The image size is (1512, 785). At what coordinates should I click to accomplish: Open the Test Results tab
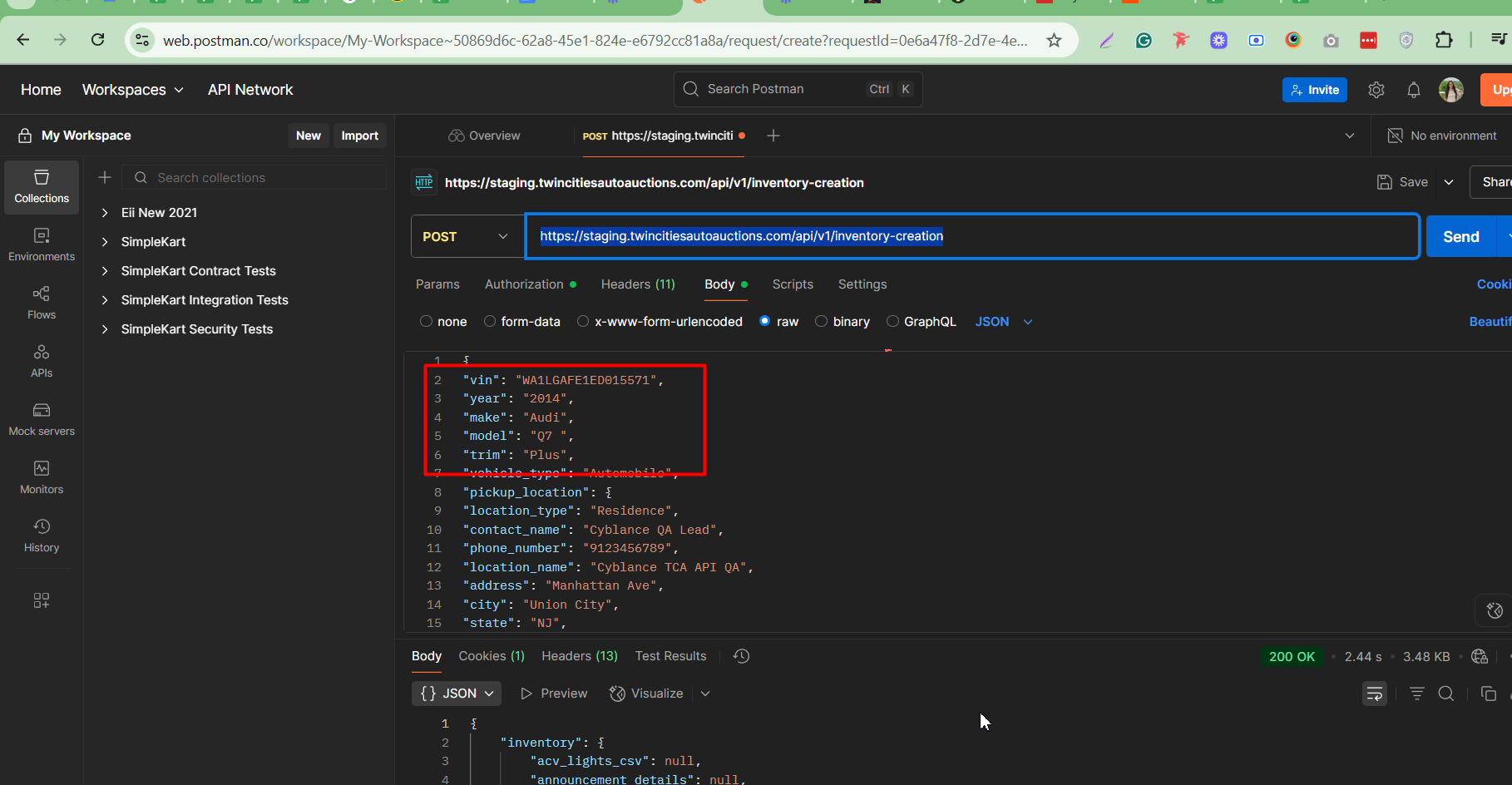point(670,656)
